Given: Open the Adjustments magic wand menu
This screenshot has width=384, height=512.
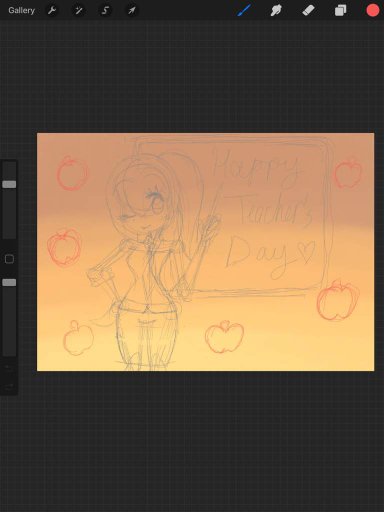Looking at the screenshot, I should (79, 11).
